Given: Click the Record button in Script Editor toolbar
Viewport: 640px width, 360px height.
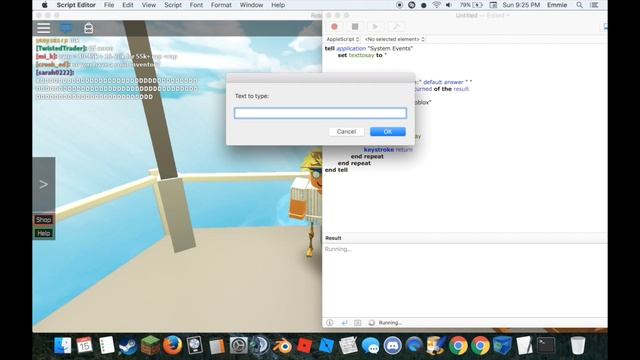Looking at the screenshot, I should point(334,27).
